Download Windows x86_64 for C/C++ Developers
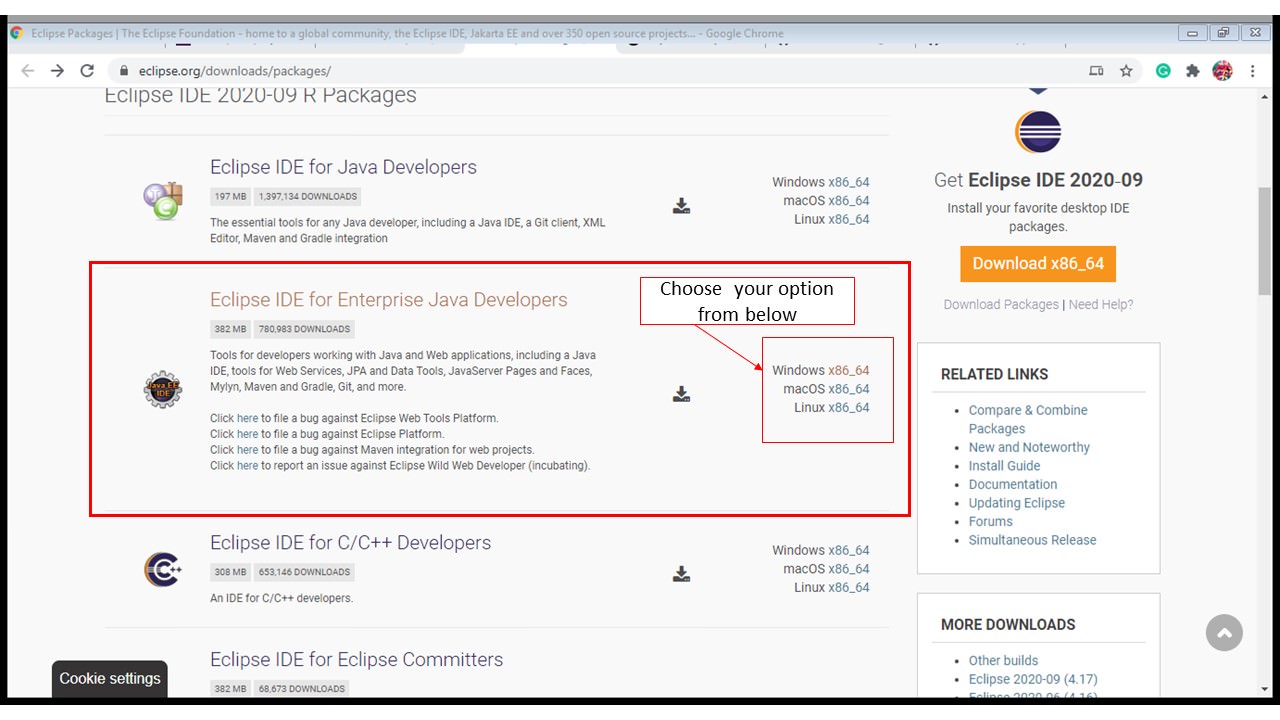The width and height of the screenshot is (1280, 720). (x=848, y=550)
